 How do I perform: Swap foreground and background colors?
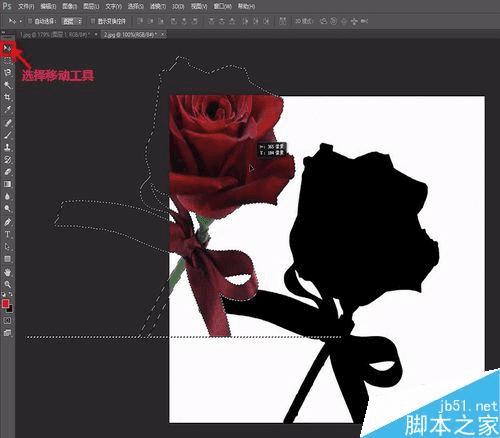[x=10, y=295]
